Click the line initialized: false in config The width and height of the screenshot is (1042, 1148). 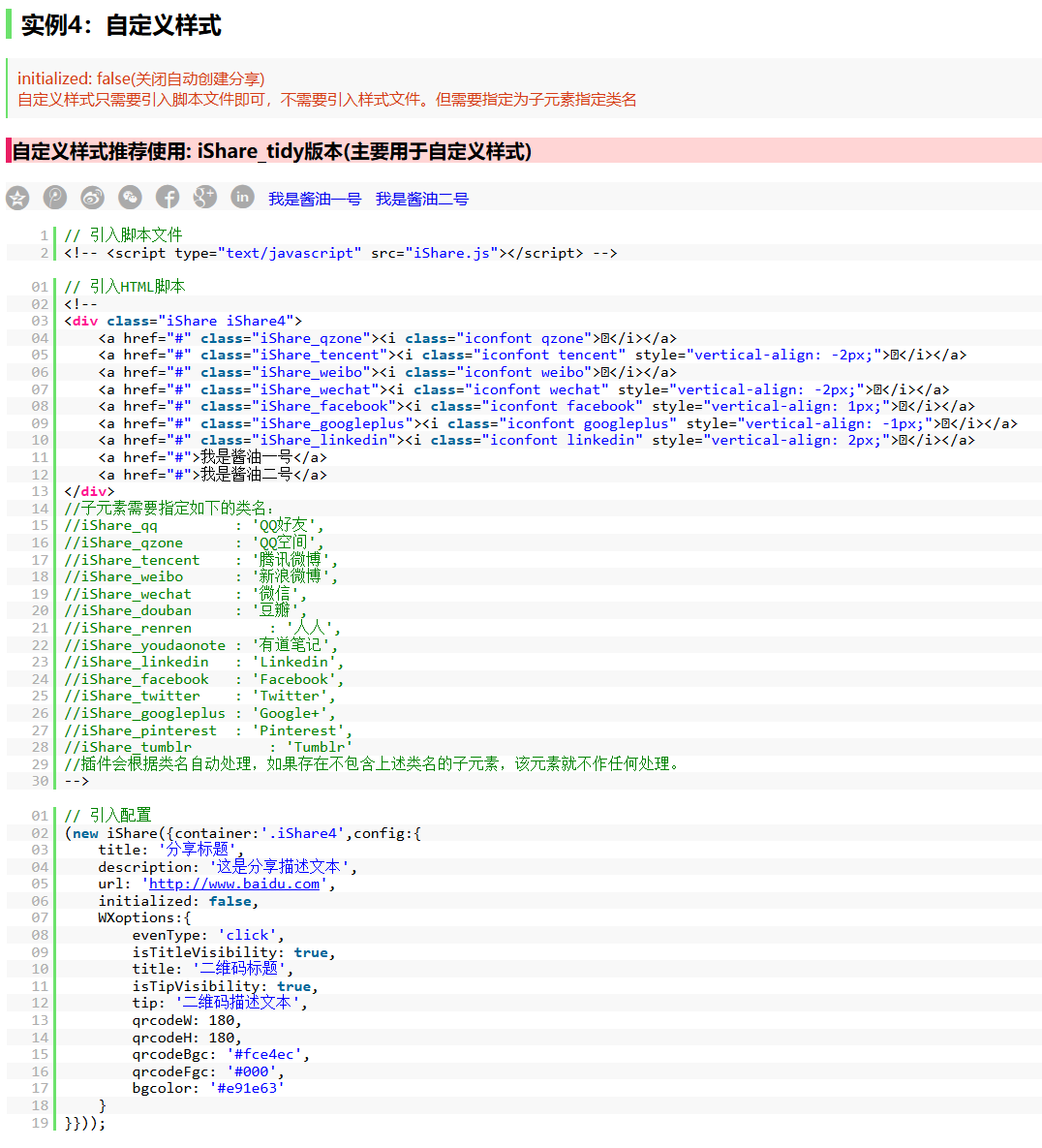[x=178, y=901]
